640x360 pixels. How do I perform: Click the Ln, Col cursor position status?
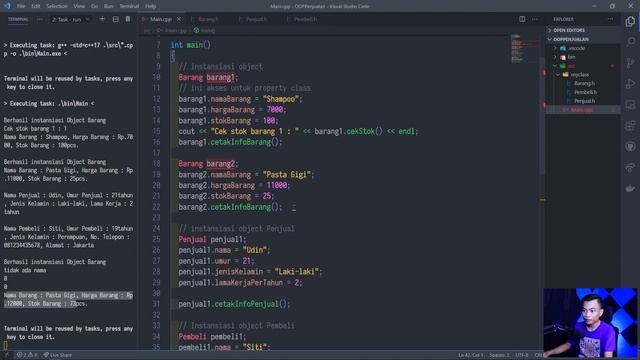pyautogui.click(x=470, y=355)
